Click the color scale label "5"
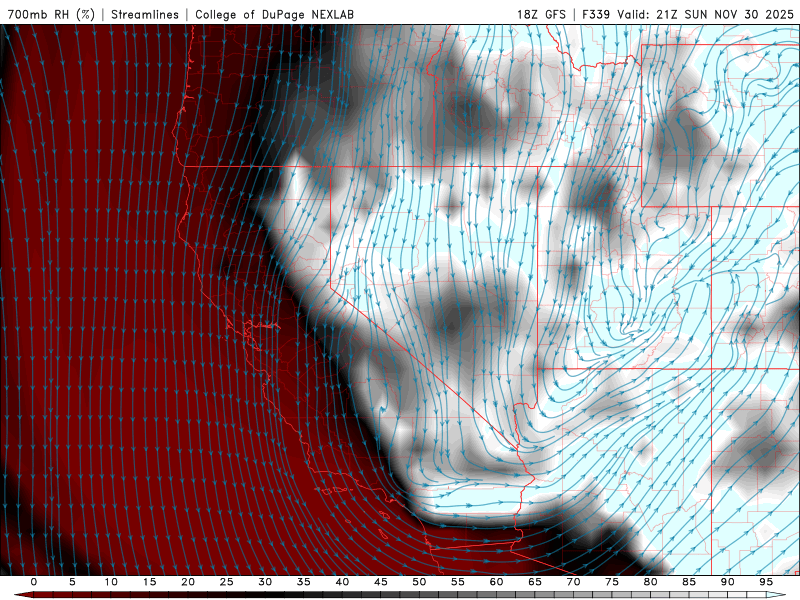 point(72,582)
